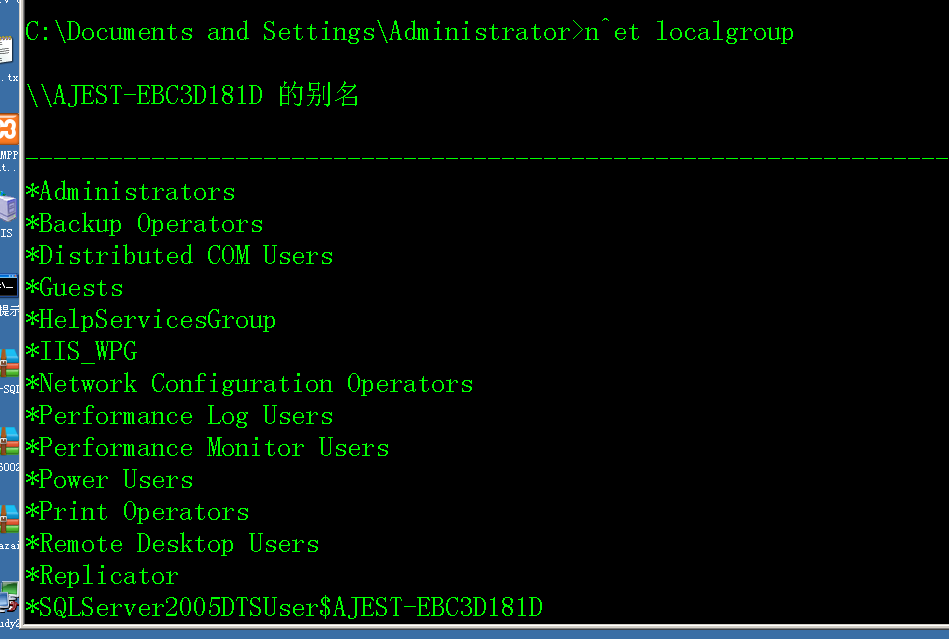
Task: Select the RAR archive labeled 6002
Action: (9, 441)
